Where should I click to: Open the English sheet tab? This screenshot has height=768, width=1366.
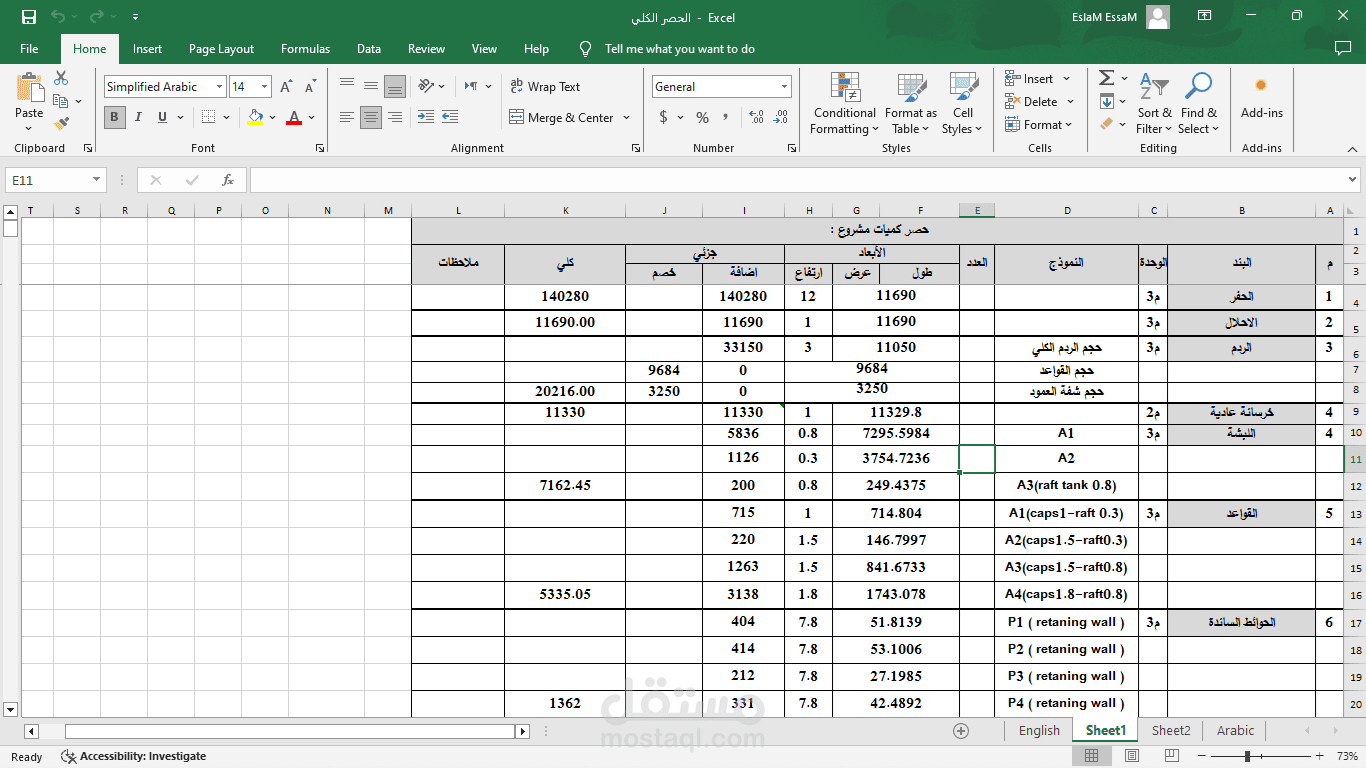tap(1039, 731)
